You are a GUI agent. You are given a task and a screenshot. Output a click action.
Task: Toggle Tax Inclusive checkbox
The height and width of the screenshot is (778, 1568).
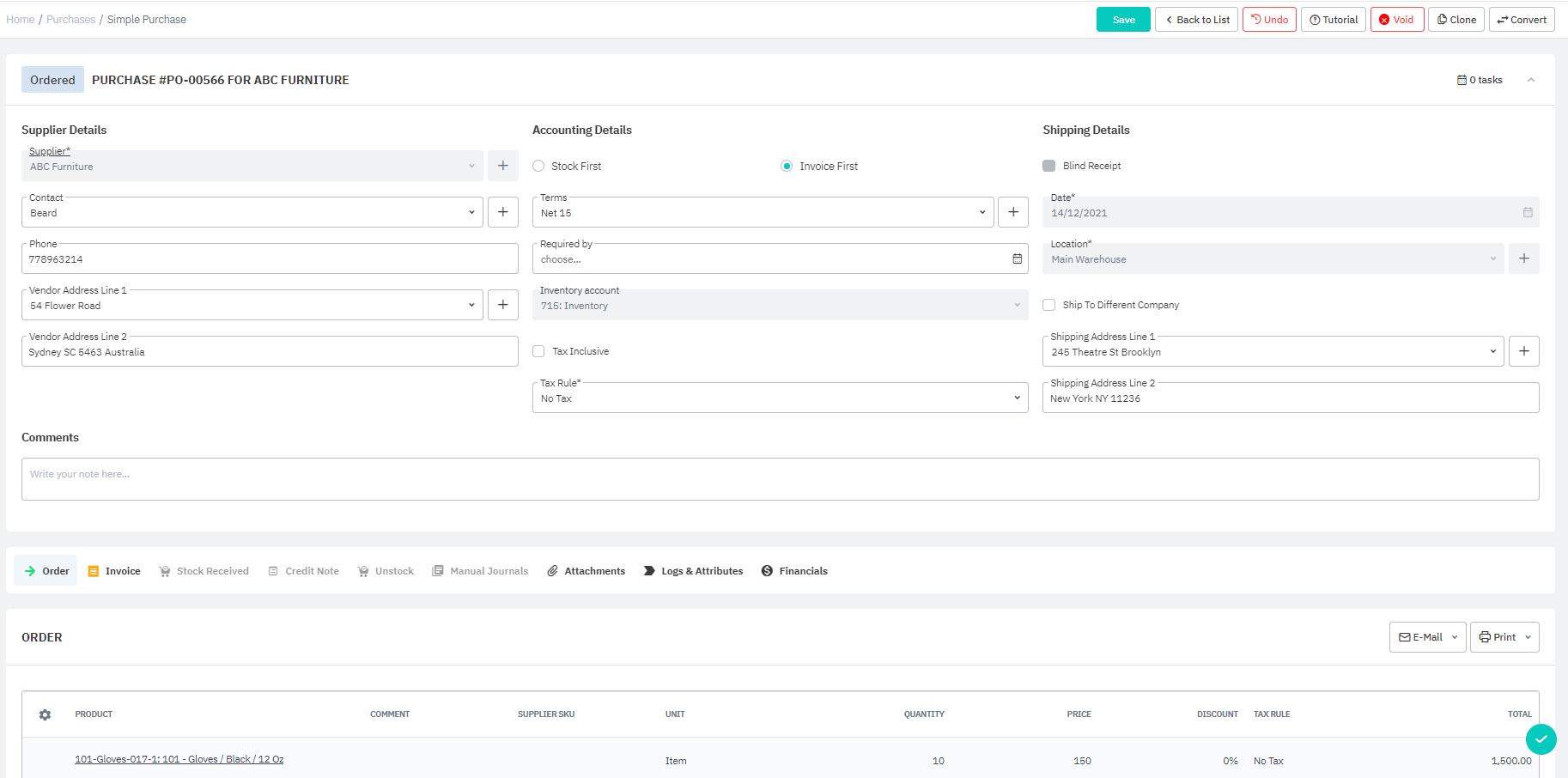point(538,351)
